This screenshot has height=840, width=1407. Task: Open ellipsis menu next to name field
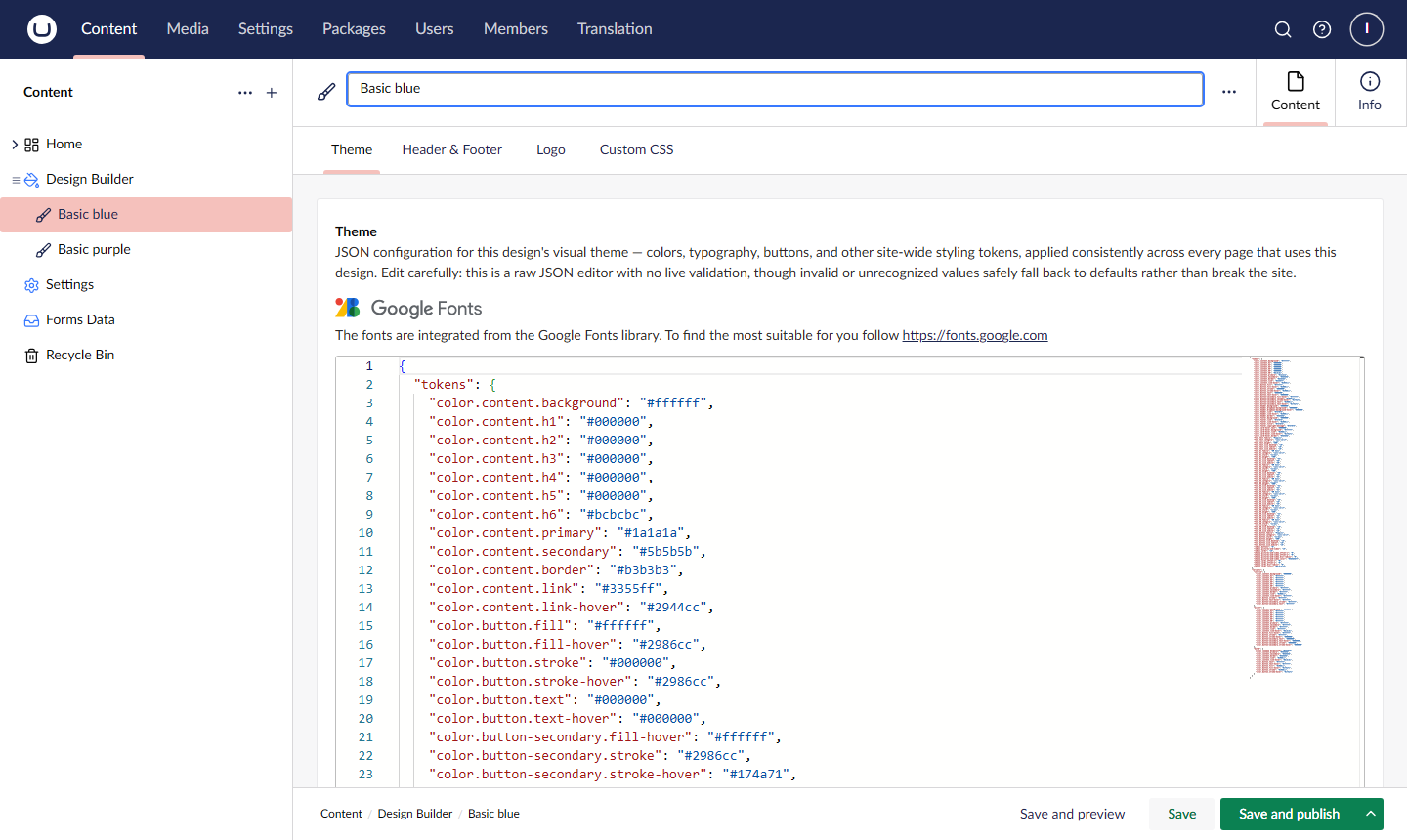click(x=1229, y=92)
